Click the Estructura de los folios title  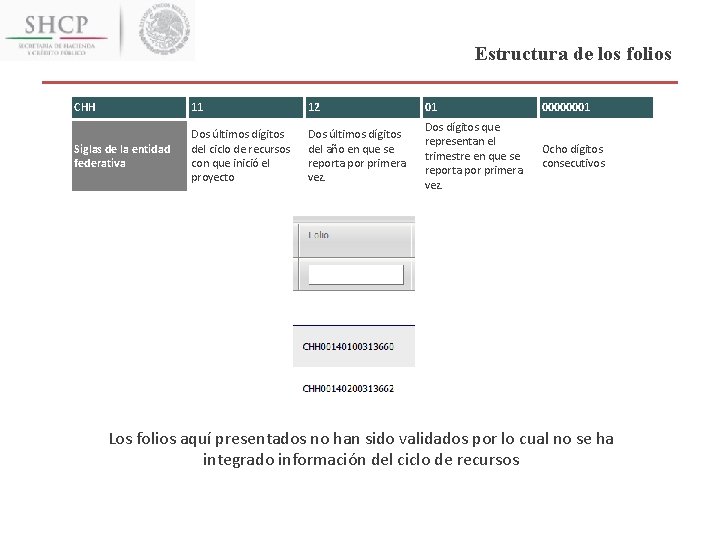tap(573, 54)
